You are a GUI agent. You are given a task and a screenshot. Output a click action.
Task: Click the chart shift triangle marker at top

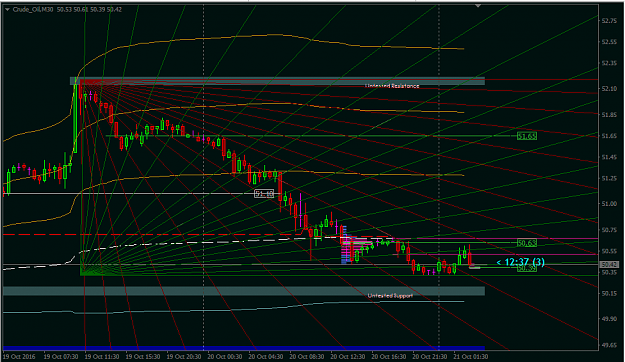(x=478, y=6)
